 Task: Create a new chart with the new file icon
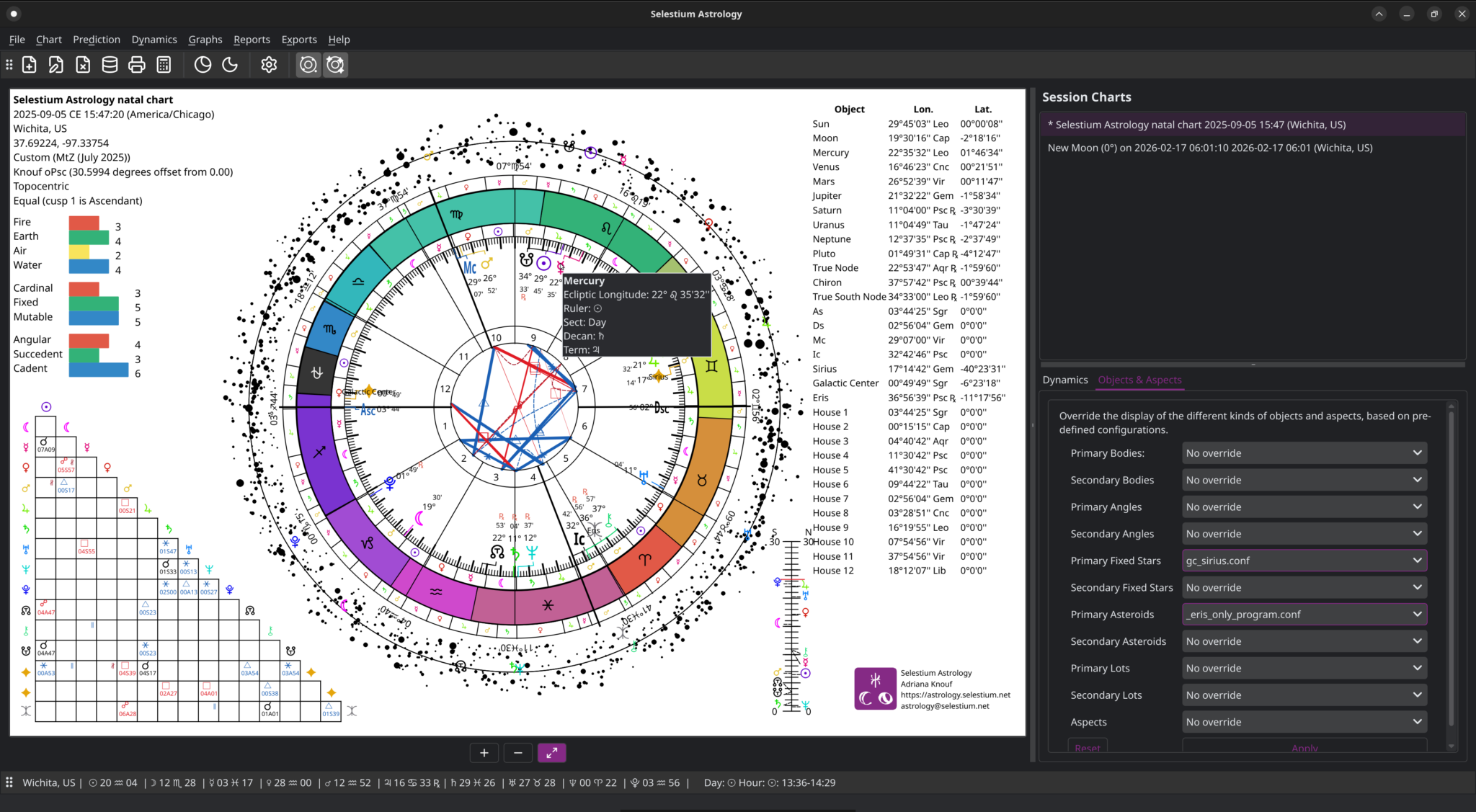tap(29, 64)
